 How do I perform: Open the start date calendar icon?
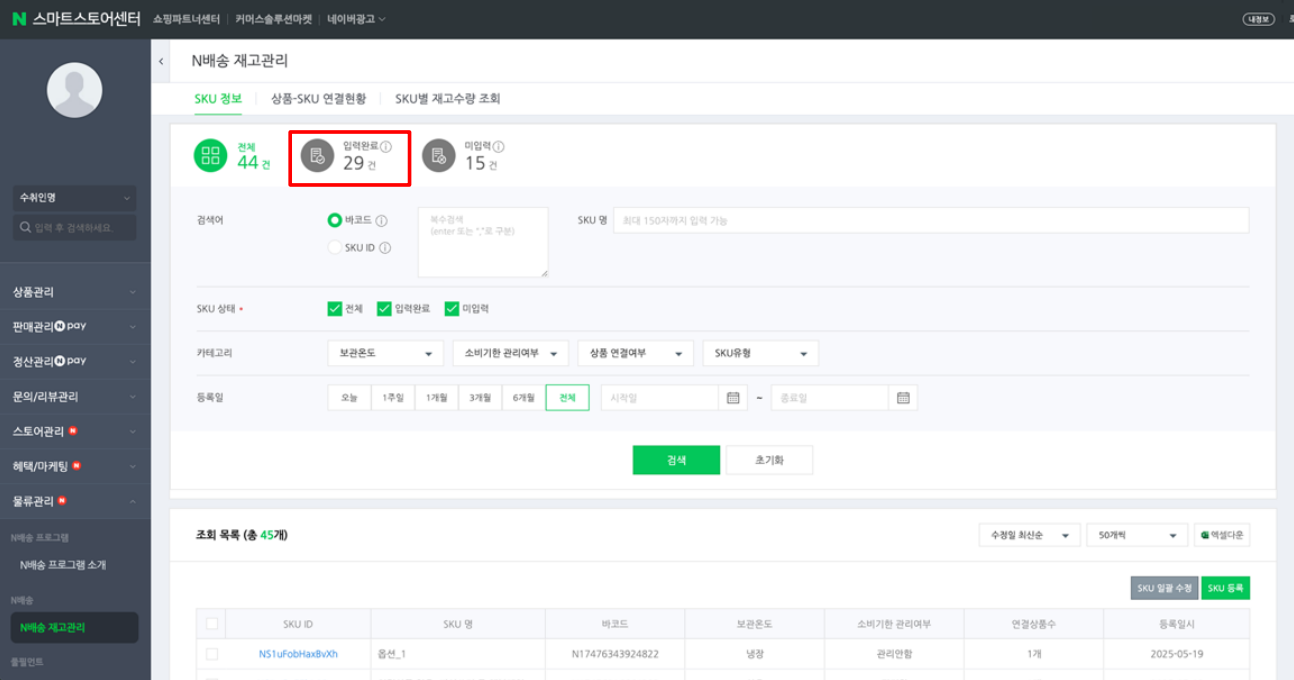tap(733, 398)
